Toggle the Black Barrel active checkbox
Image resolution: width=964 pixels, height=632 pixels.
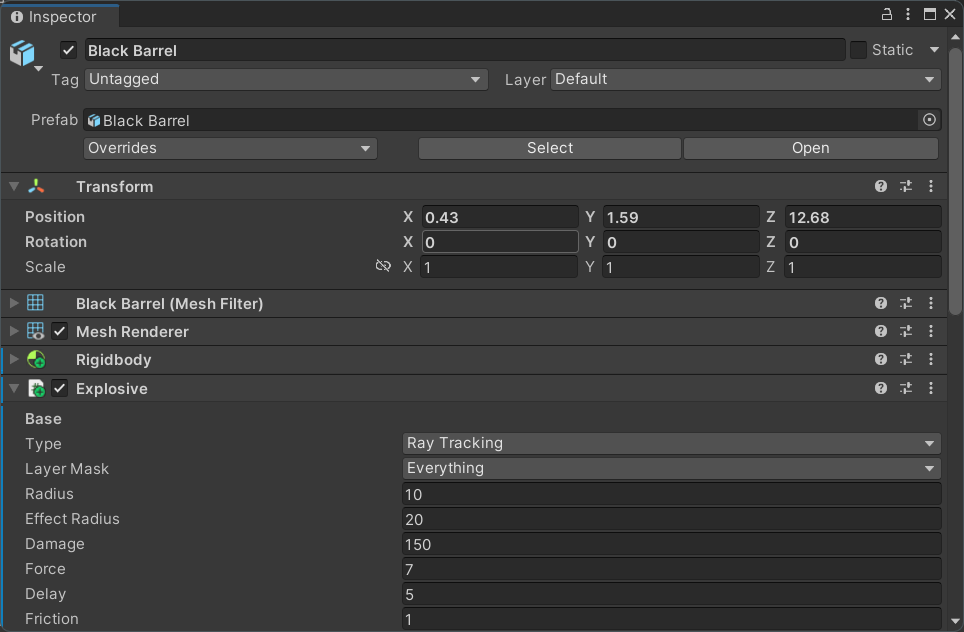coord(68,50)
